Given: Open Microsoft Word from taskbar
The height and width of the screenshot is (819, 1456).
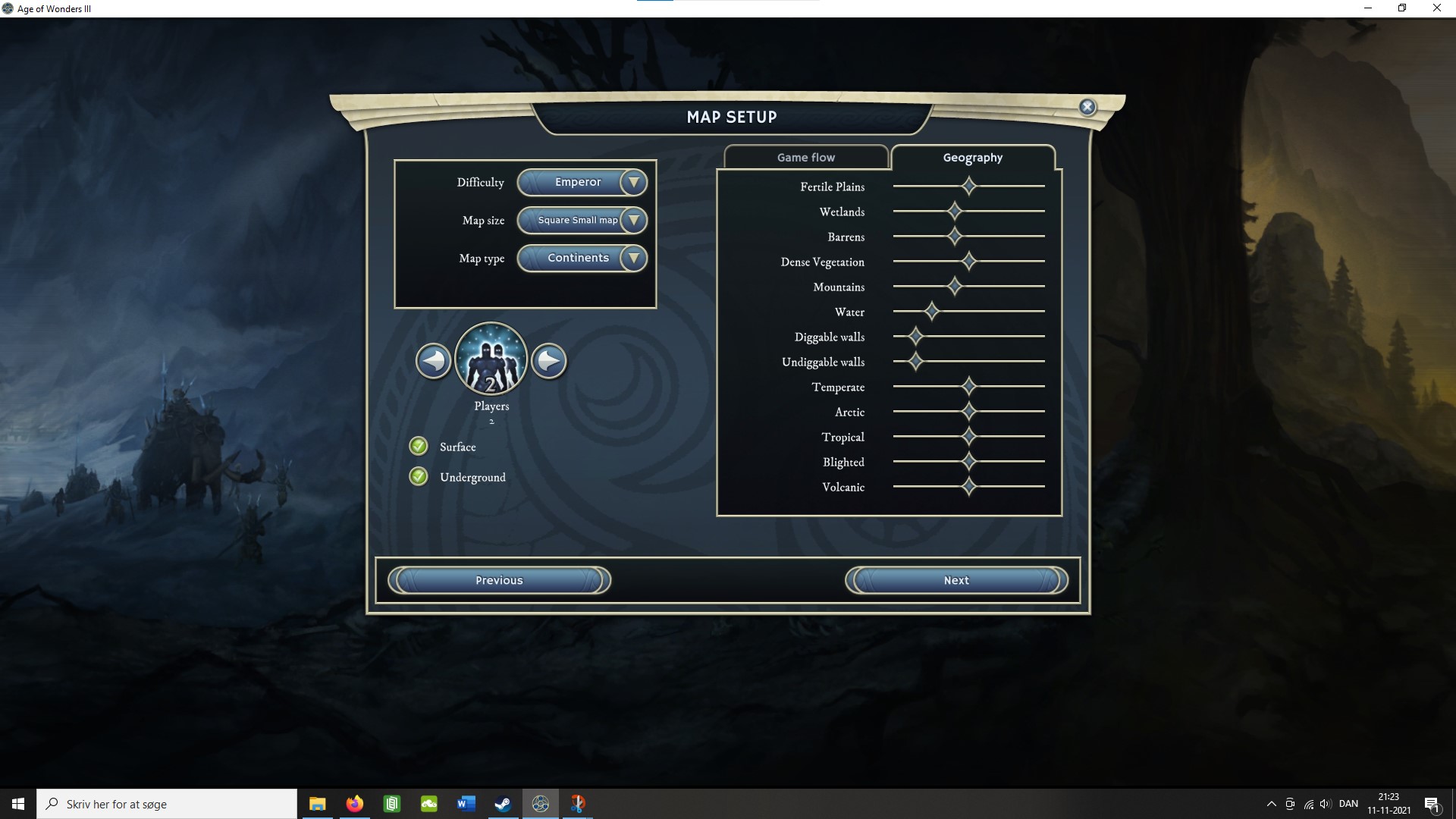Looking at the screenshot, I should 466,804.
